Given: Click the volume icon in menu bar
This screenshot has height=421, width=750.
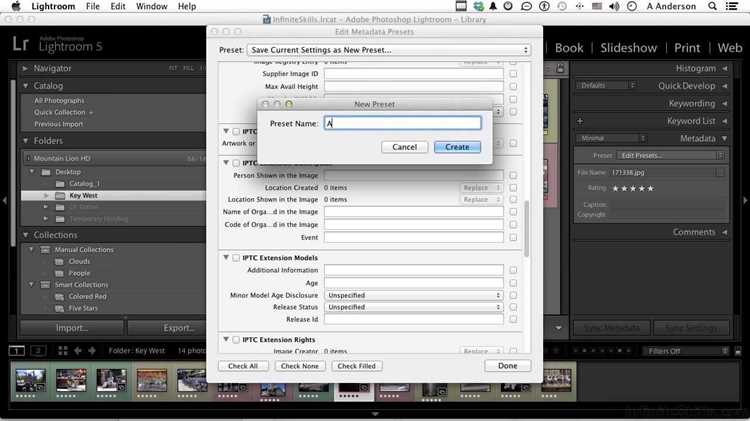Looking at the screenshot, I should (x=615, y=6).
